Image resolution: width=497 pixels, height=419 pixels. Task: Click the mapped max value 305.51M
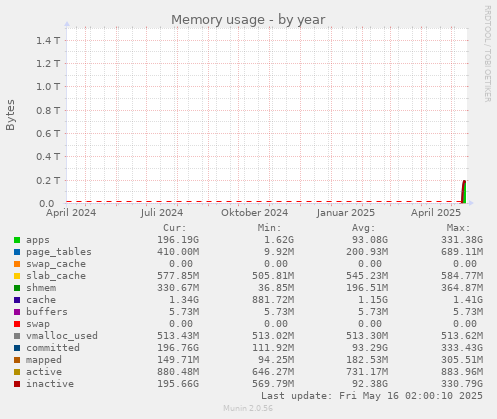pos(462,360)
